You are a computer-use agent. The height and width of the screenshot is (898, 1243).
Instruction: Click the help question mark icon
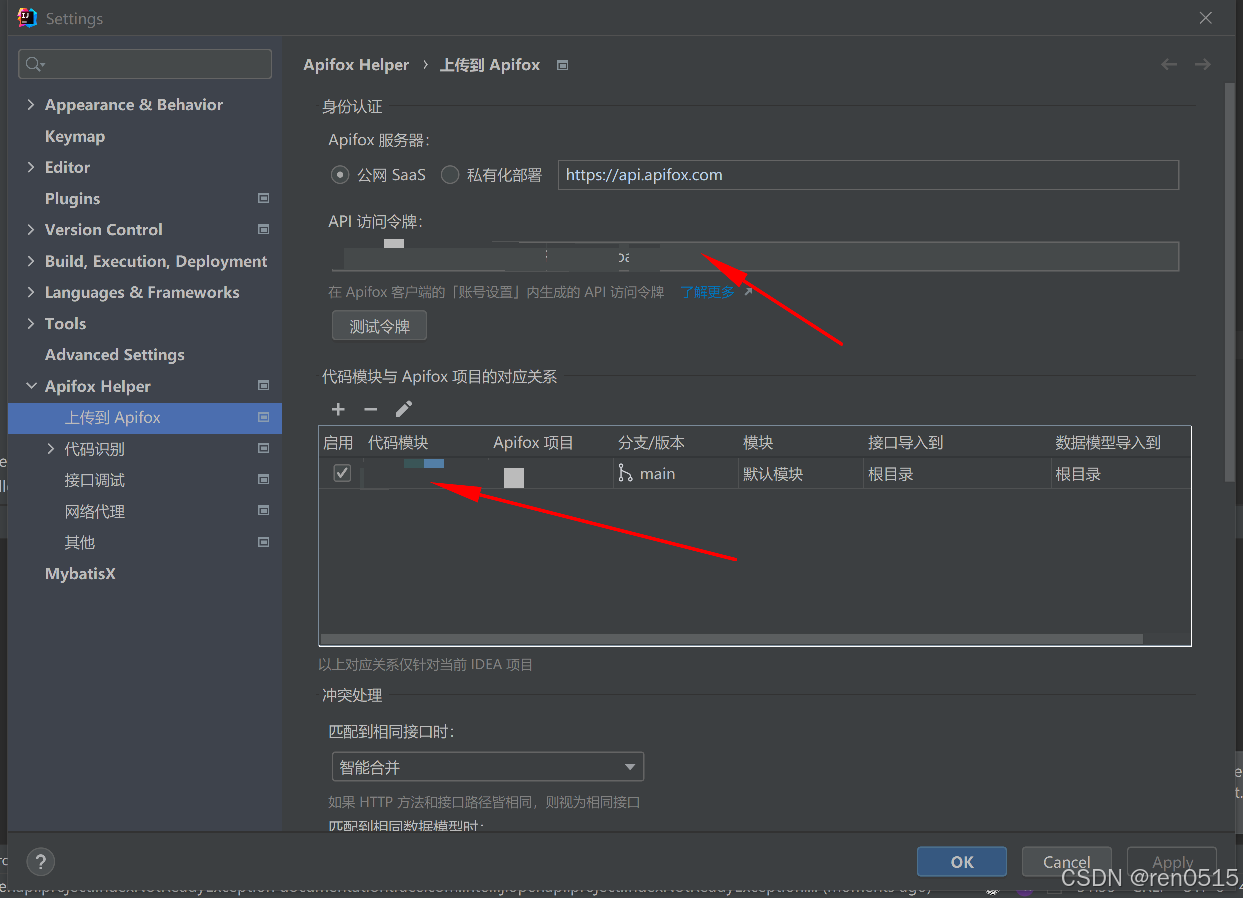click(40, 861)
